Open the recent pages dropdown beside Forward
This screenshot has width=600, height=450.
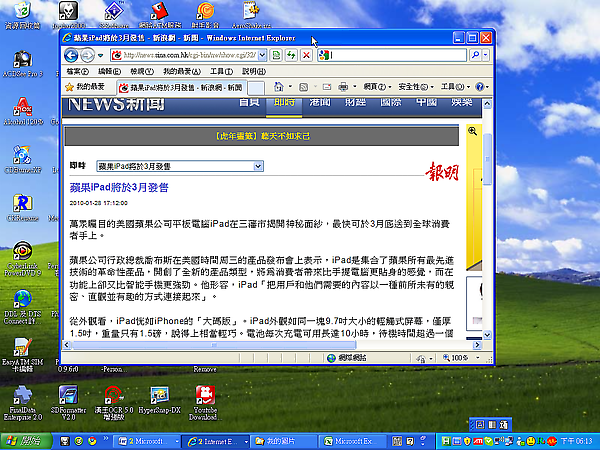100,55
